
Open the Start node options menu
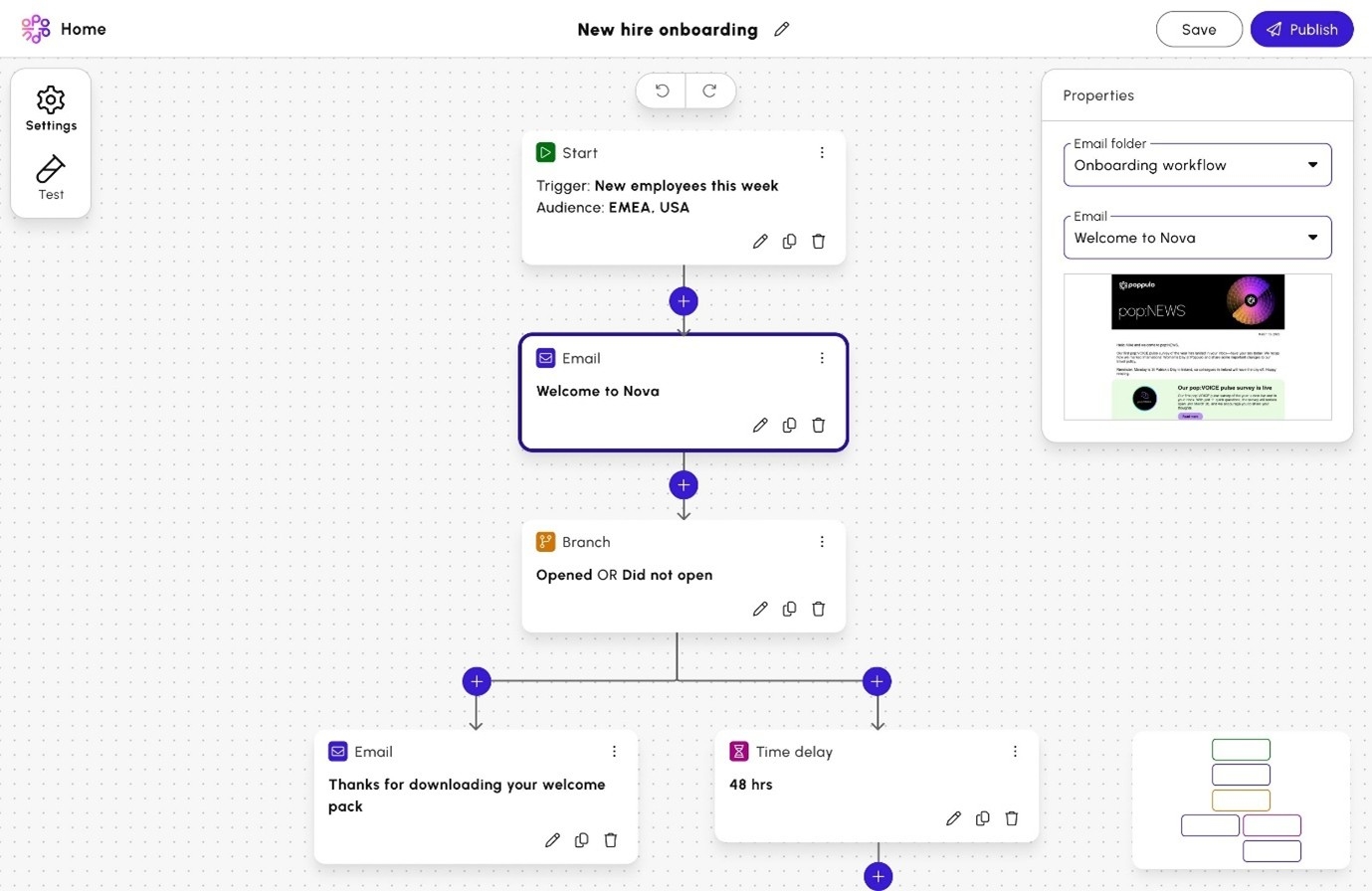(822, 152)
